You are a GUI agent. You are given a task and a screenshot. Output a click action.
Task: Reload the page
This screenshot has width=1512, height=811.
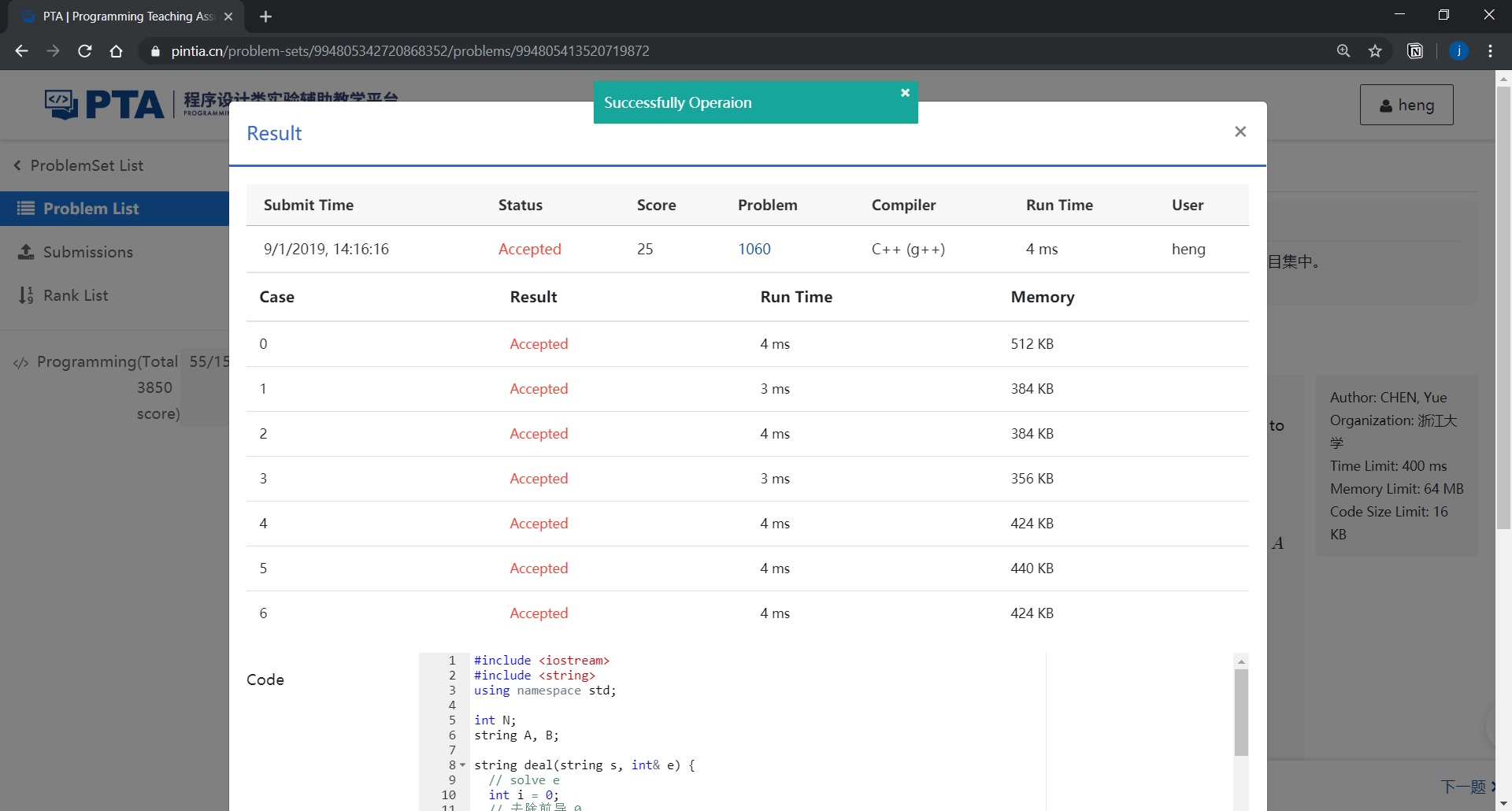click(x=85, y=51)
